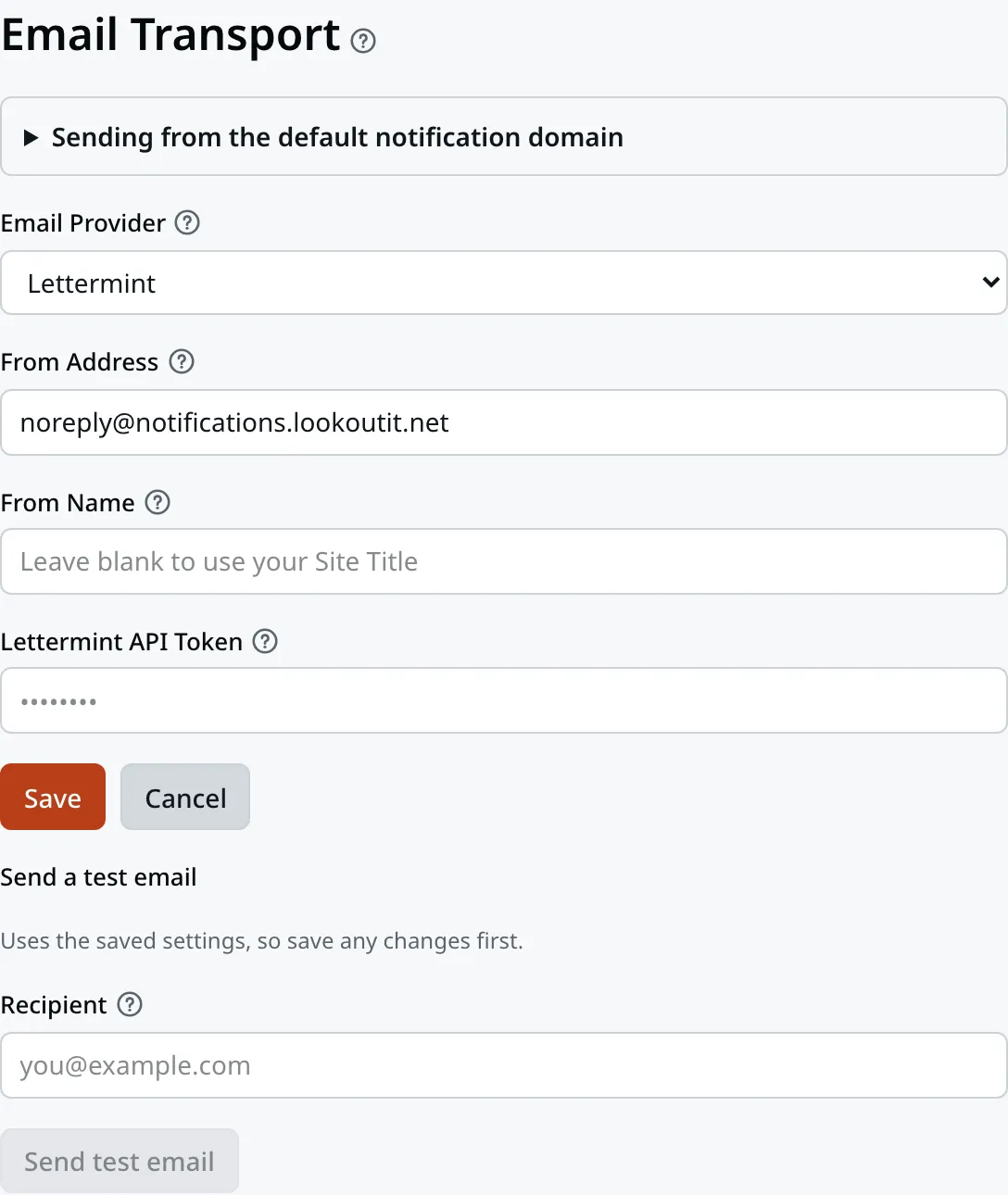Open help icon beside Email Transport heading
This screenshot has width=1008, height=1195.
click(363, 41)
